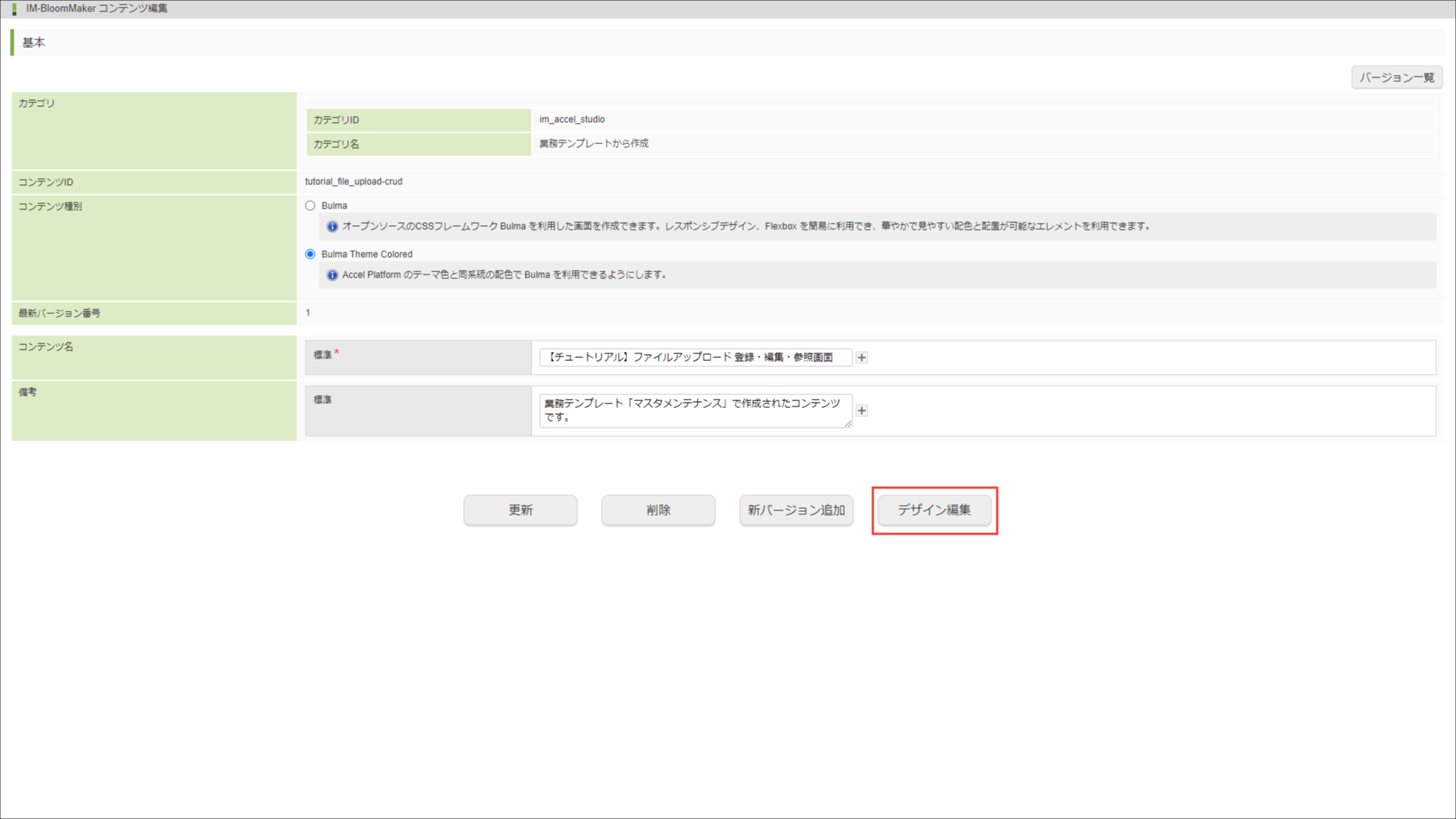
Task: Open the バージョン一覧 list
Action: click(1397, 77)
